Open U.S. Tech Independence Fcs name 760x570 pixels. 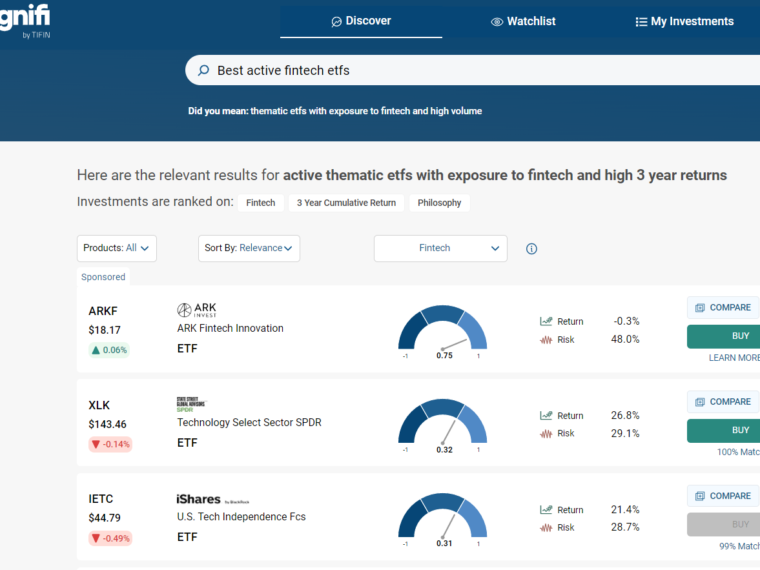[241, 517]
